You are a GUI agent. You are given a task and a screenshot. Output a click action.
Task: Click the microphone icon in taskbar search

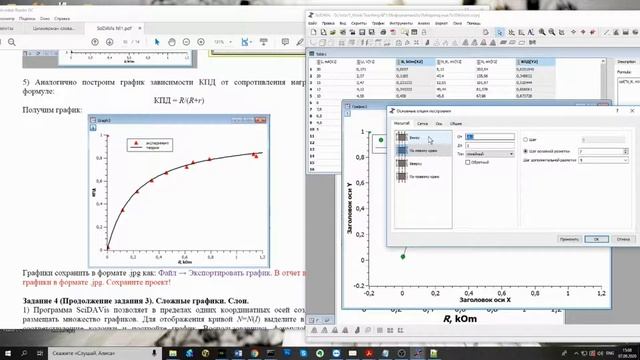click(x=154, y=353)
